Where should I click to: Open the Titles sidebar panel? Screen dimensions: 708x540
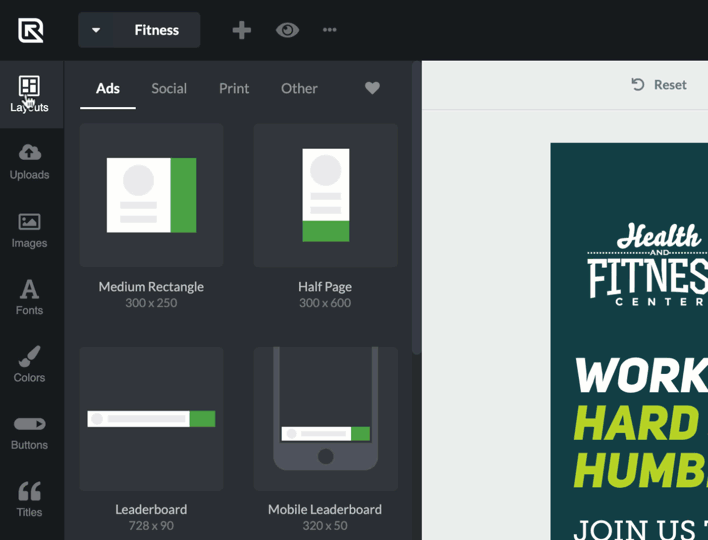click(x=29, y=499)
